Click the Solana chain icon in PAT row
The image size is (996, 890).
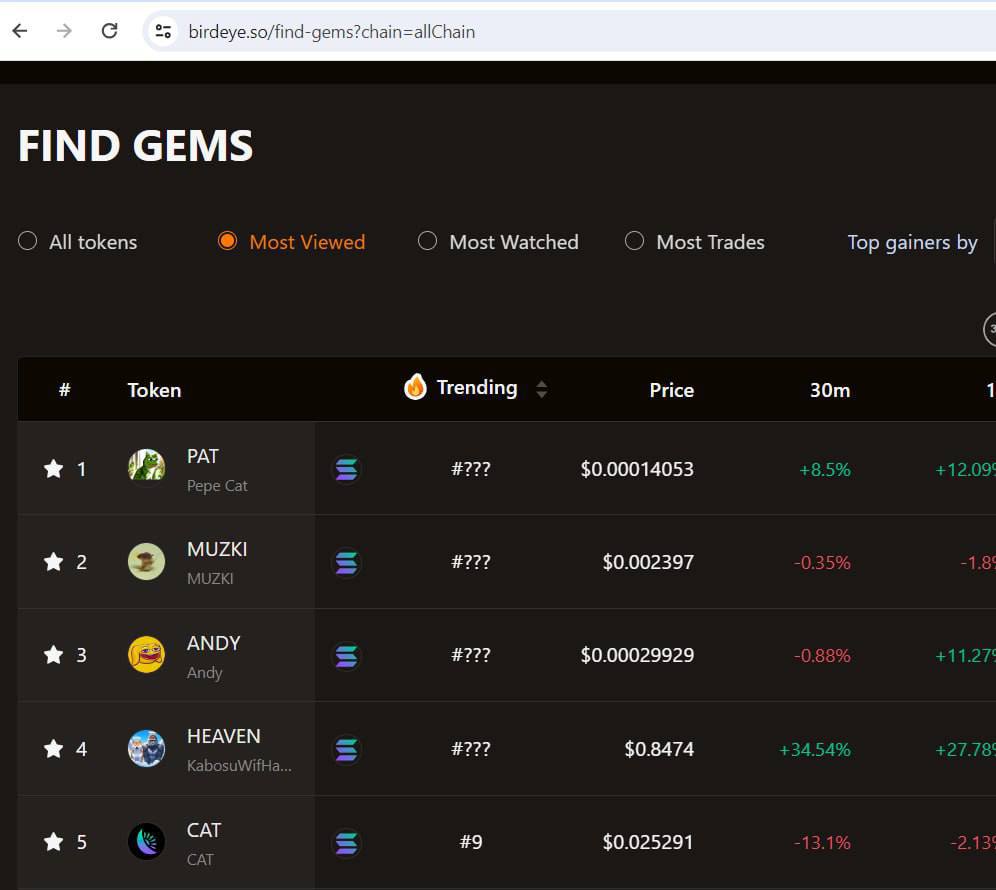coord(347,469)
